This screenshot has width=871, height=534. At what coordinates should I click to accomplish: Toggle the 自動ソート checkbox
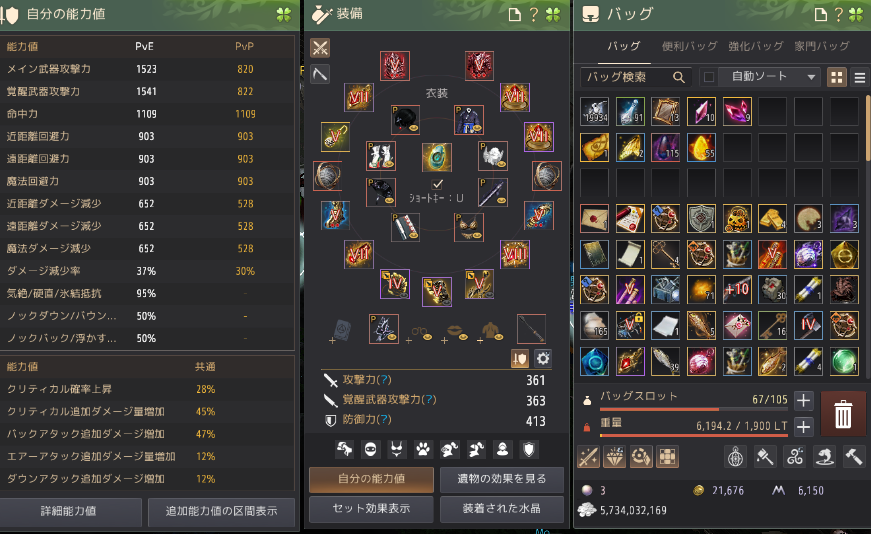tap(709, 77)
